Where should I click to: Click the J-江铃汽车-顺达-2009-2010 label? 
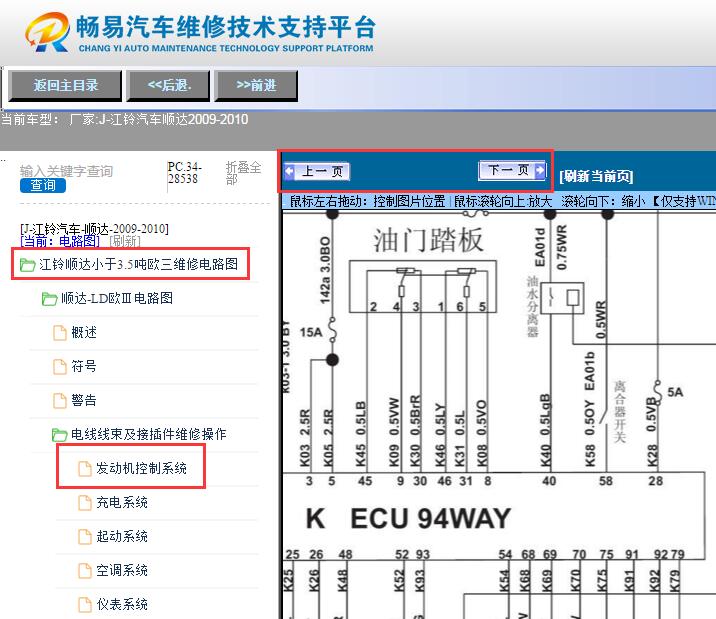(95, 229)
